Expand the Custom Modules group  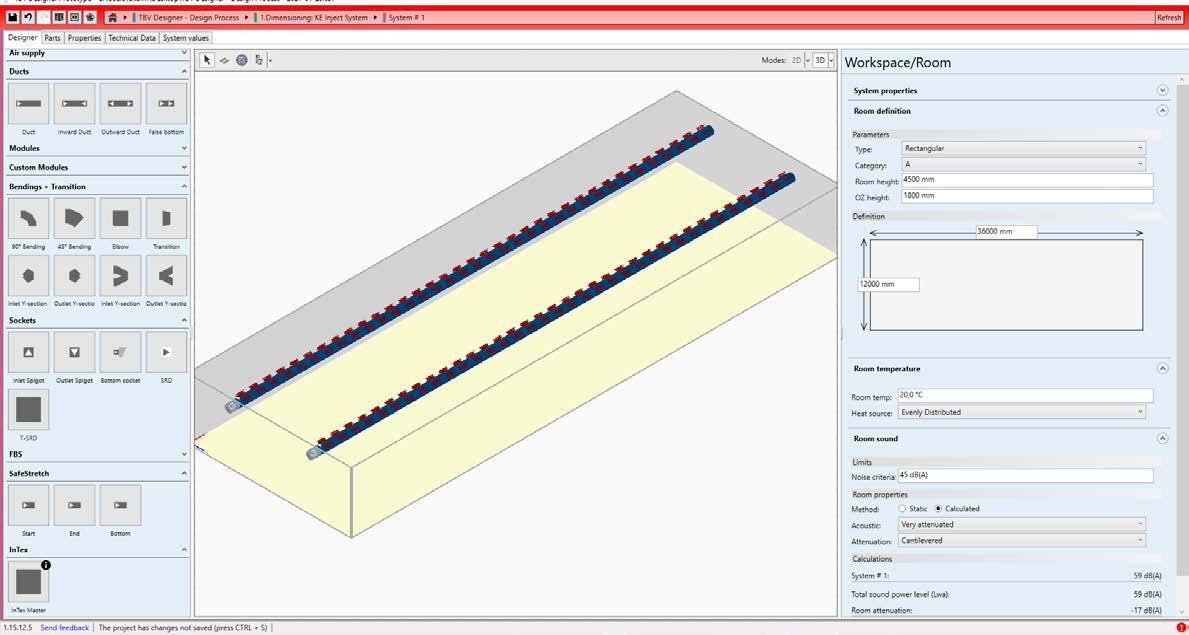(x=184, y=167)
